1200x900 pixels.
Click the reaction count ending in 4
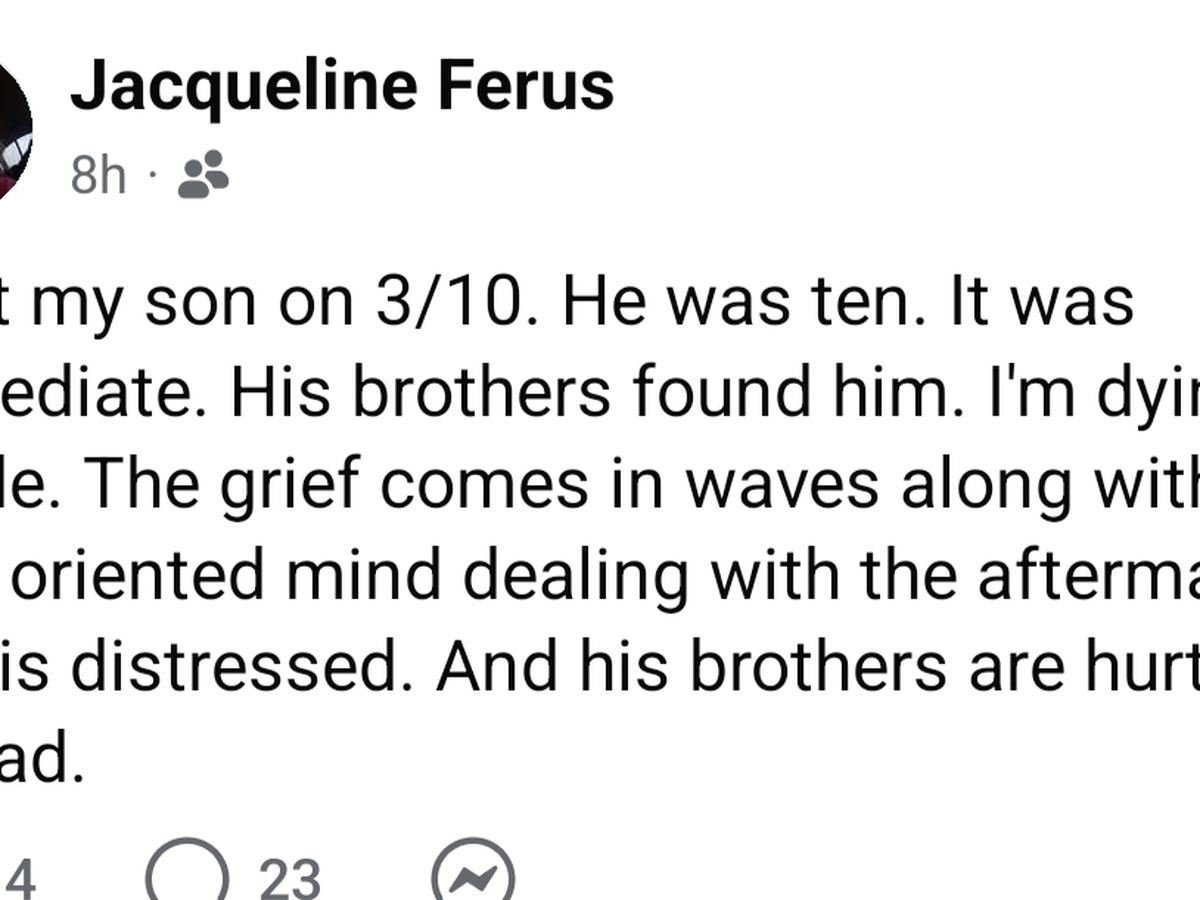[20, 877]
